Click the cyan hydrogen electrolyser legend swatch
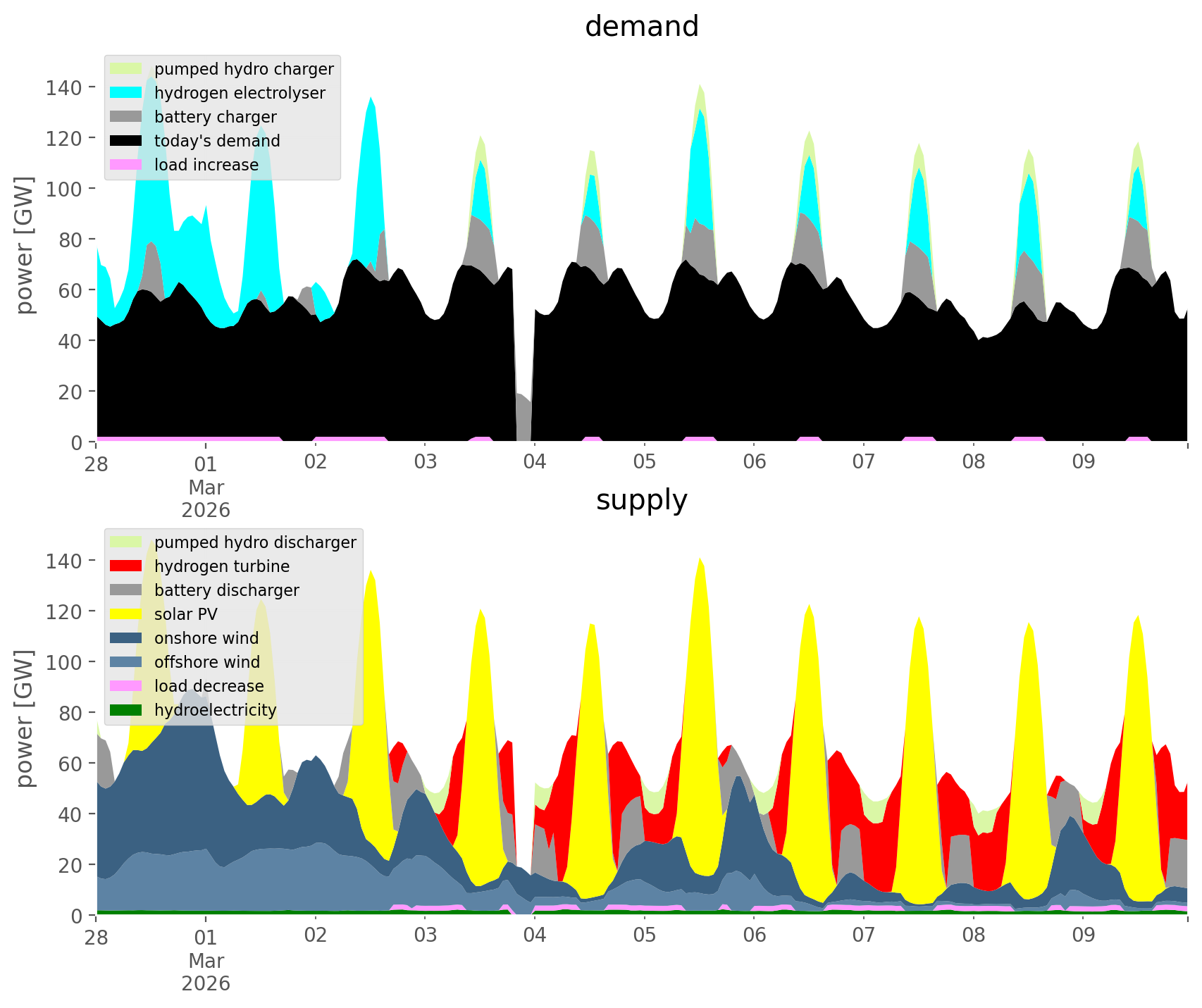 [127, 93]
